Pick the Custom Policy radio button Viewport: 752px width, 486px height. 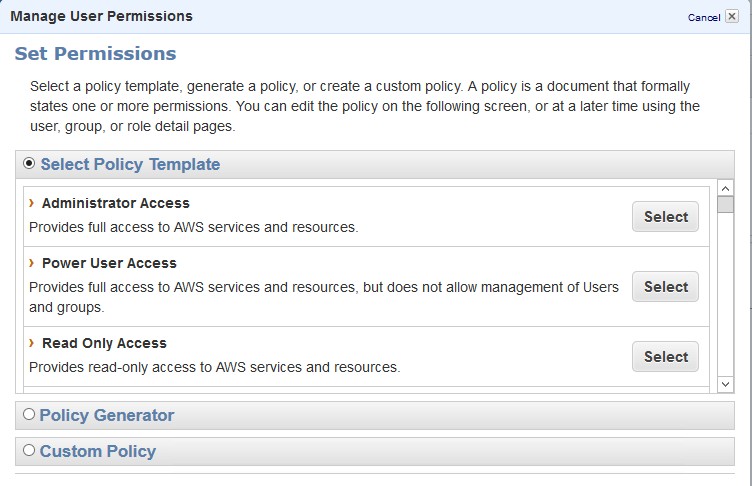tap(28, 450)
